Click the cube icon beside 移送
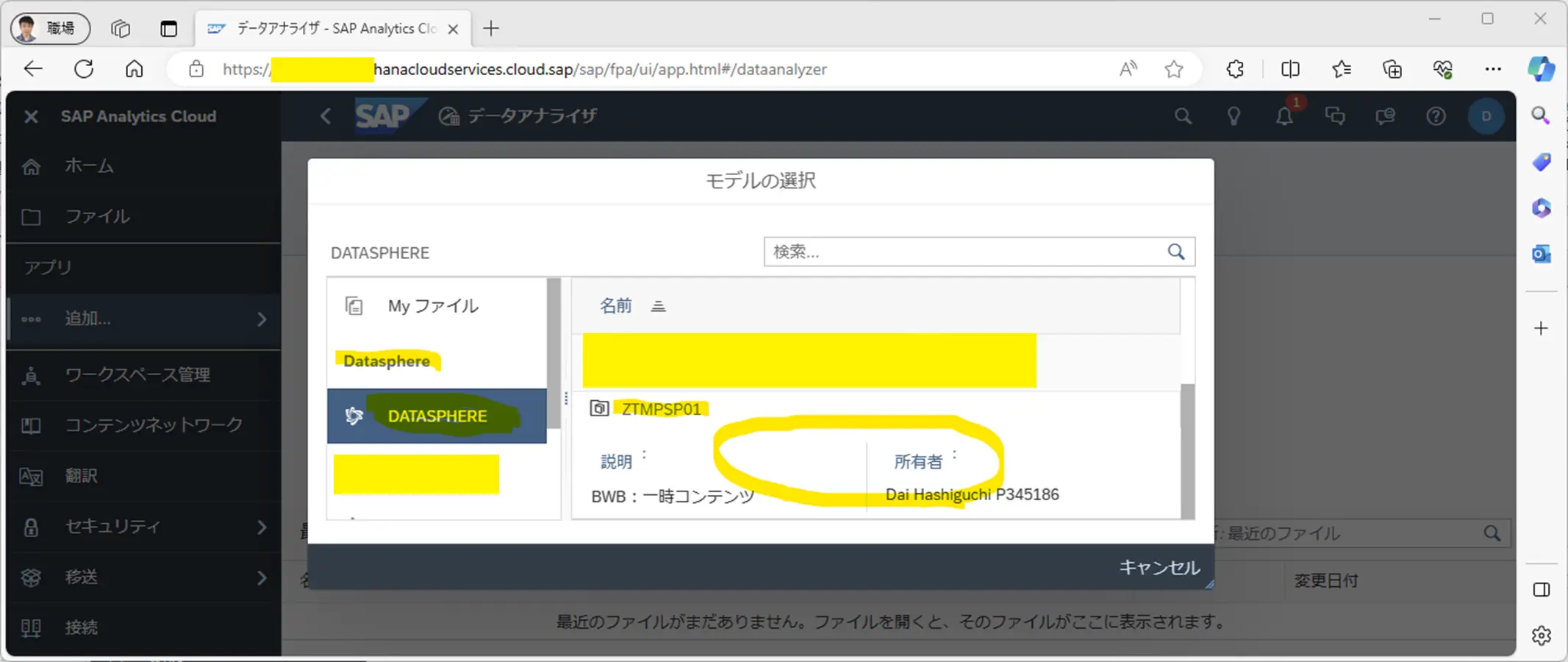1568x662 pixels. (x=31, y=577)
